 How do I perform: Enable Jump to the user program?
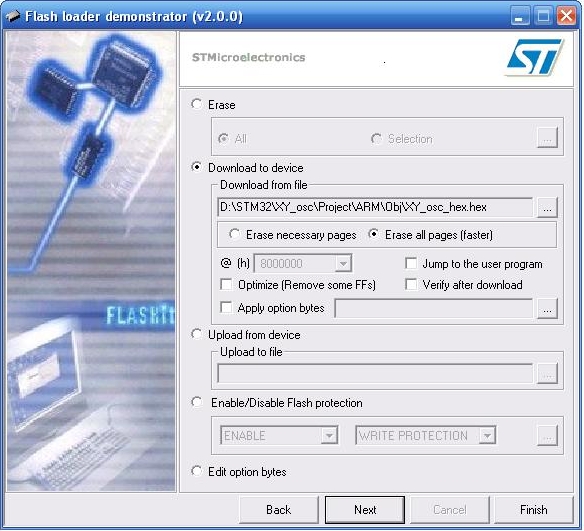click(411, 264)
